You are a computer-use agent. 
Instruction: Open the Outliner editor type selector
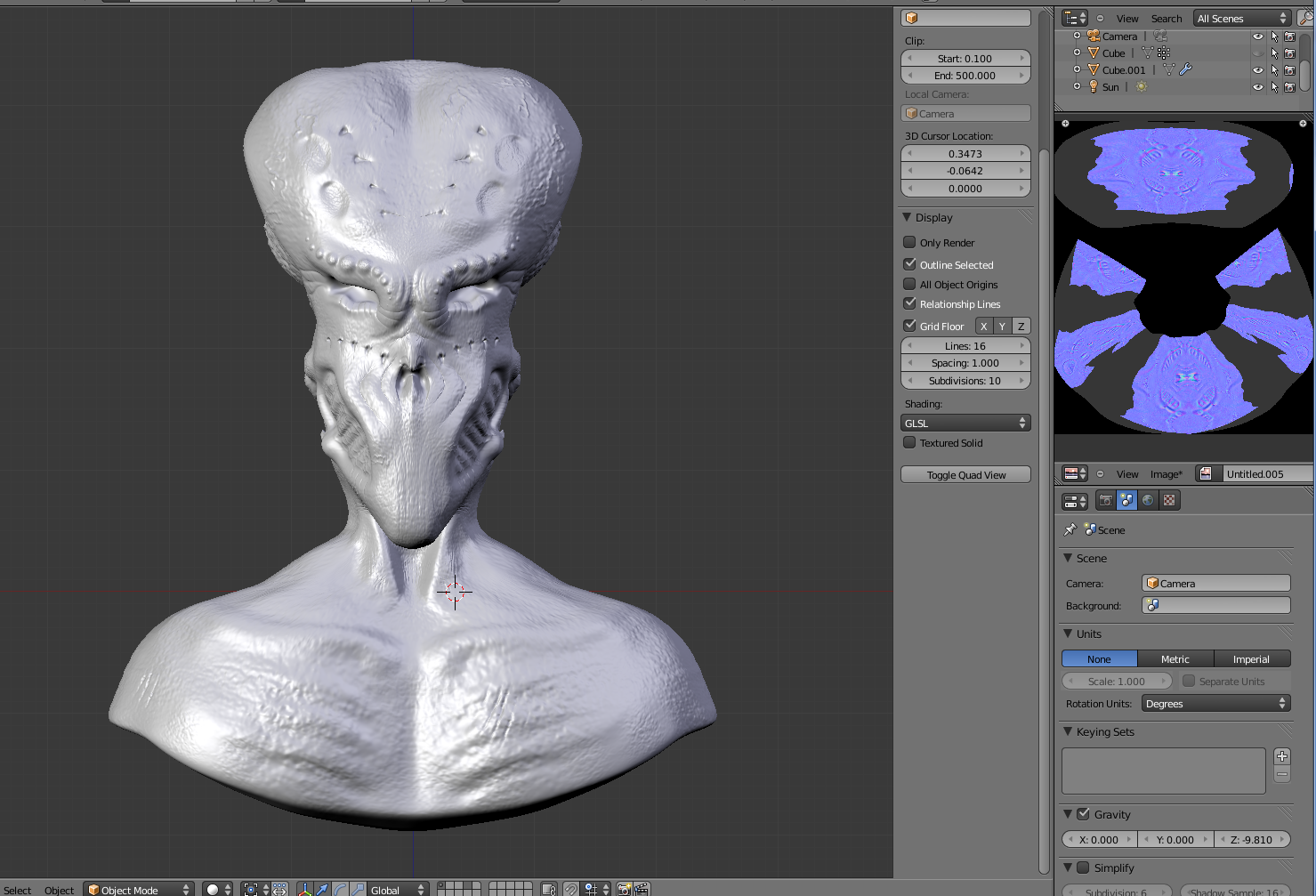1075,18
